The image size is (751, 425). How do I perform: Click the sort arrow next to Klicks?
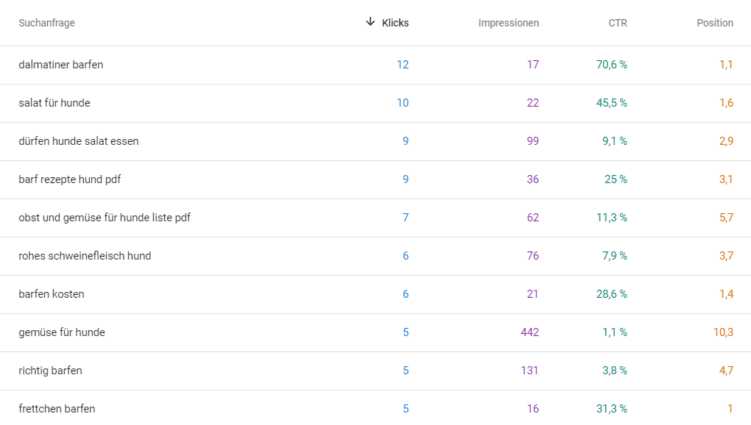click(x=370, y=22)
